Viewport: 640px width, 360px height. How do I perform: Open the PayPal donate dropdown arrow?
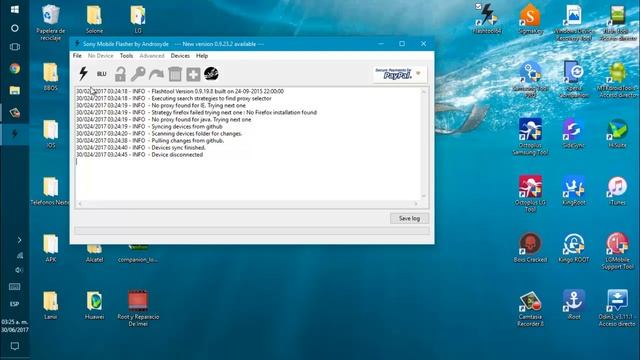click(418, 73)
